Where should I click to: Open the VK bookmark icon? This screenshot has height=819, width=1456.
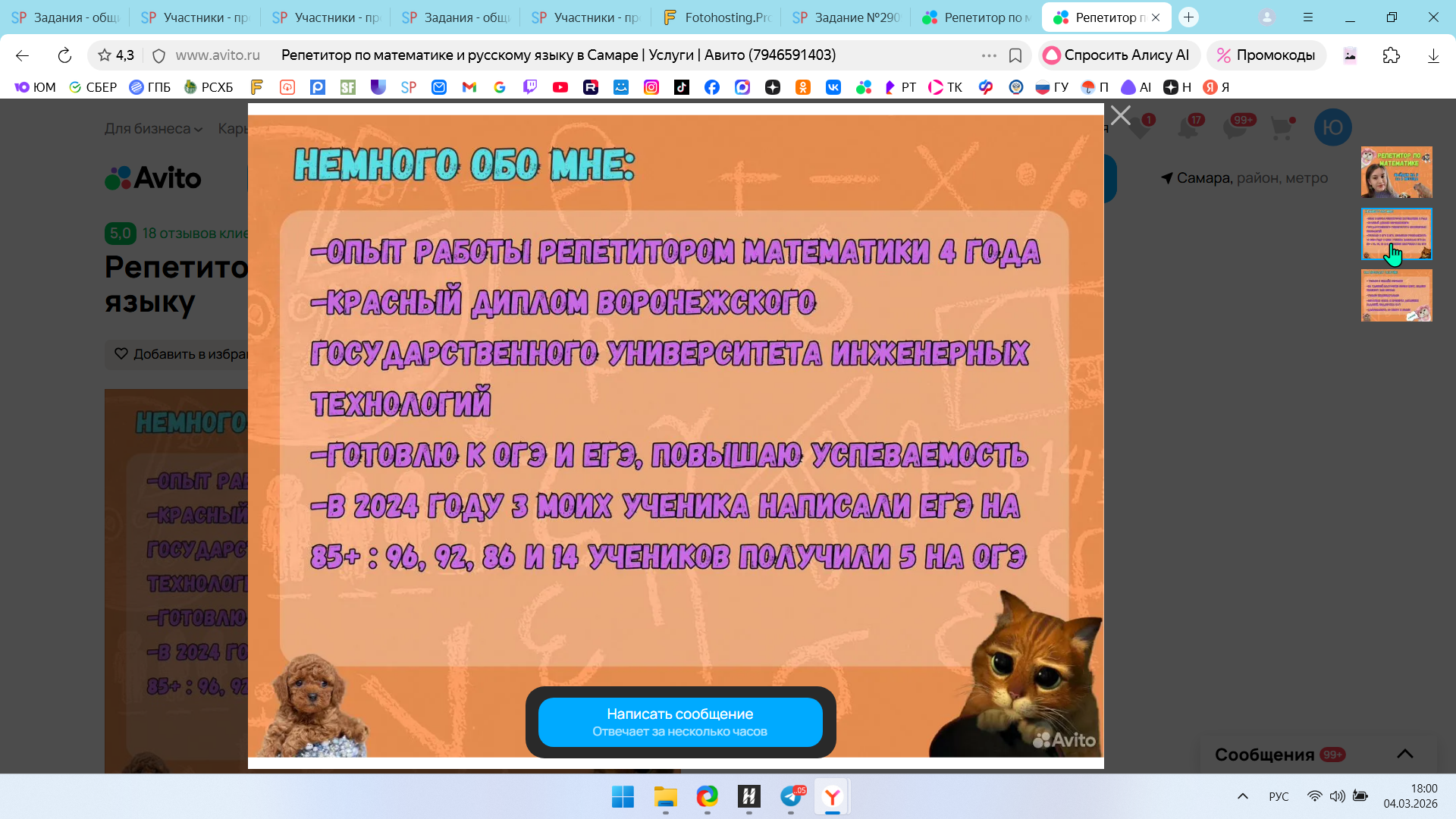click(833, 87)
